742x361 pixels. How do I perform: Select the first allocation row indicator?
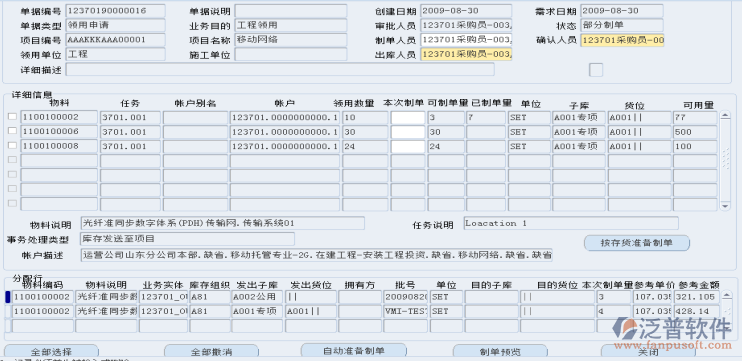[7, 297]
